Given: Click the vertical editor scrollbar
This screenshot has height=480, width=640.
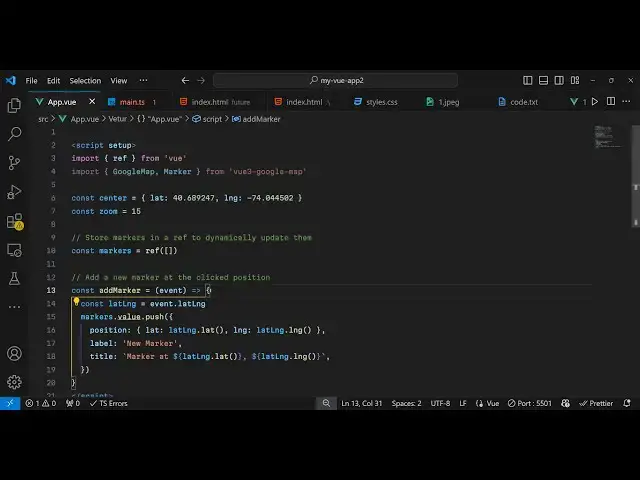Looking at the screenshot, I should (x=636, y=176).
